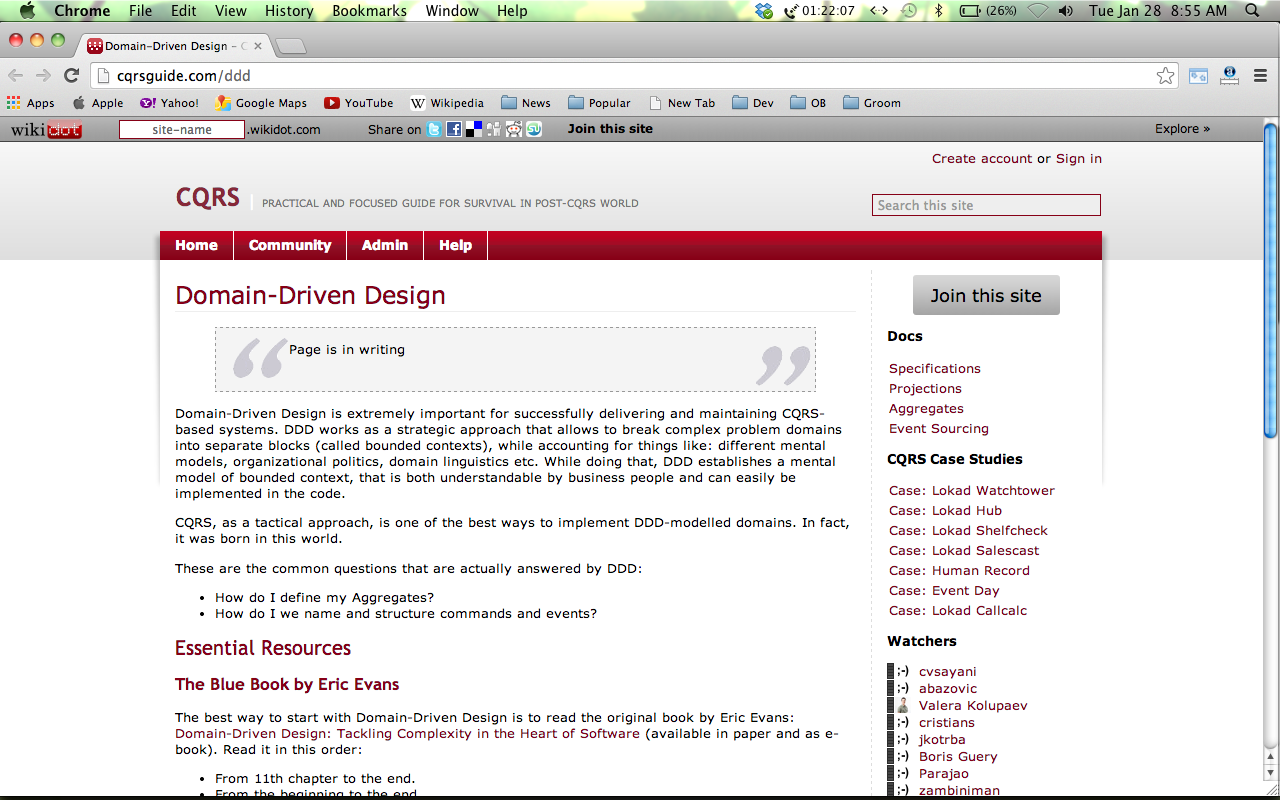
Task: Share the page on Facebook
Action: pos(453,129)
